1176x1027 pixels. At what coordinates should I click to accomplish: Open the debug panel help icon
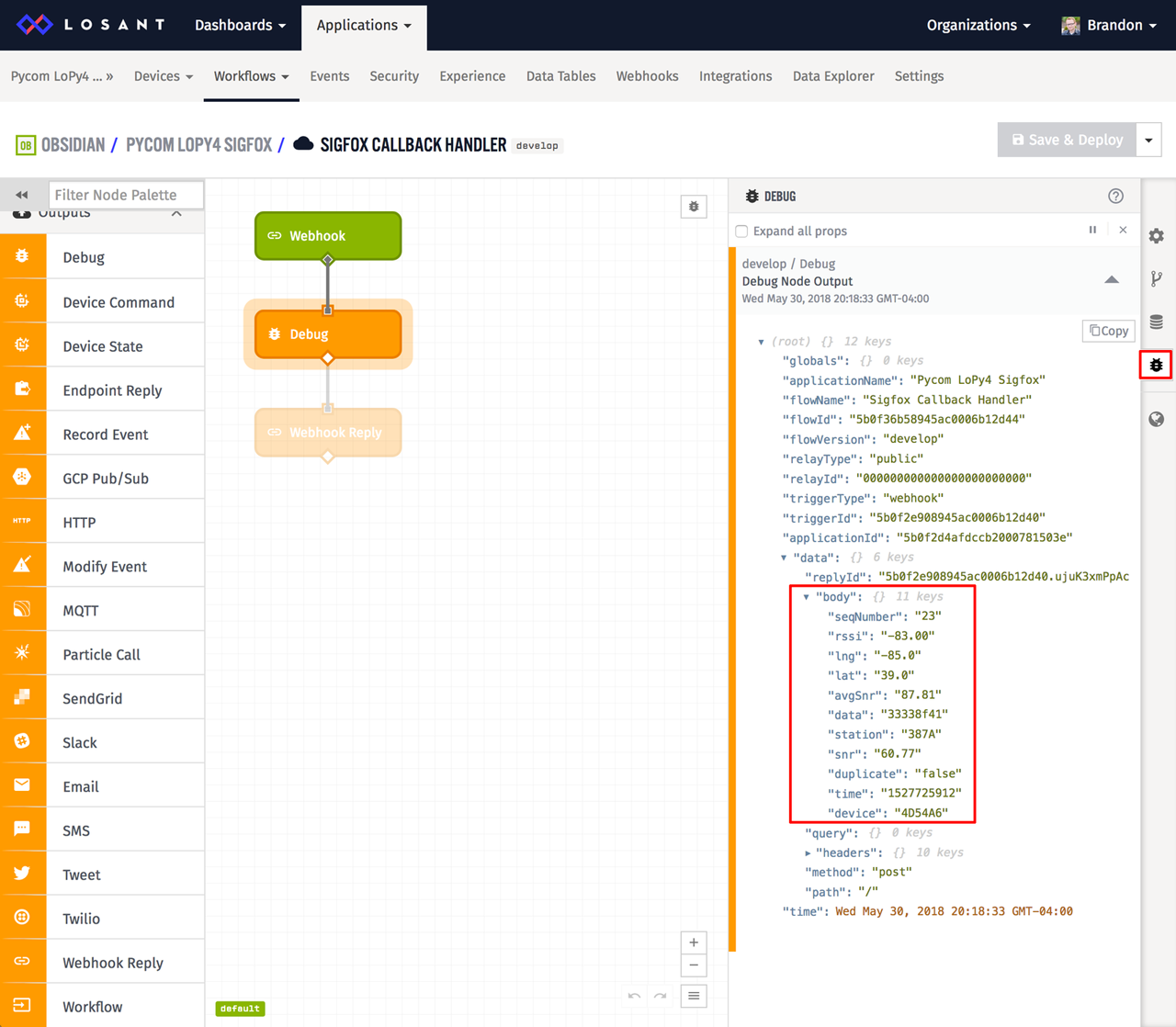coord(1115,196)
